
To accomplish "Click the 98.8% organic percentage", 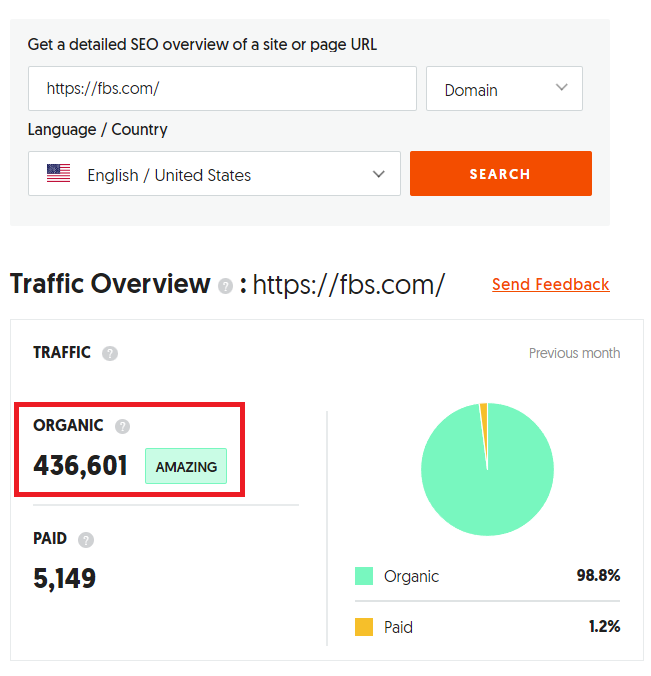I will click(598, 576).
